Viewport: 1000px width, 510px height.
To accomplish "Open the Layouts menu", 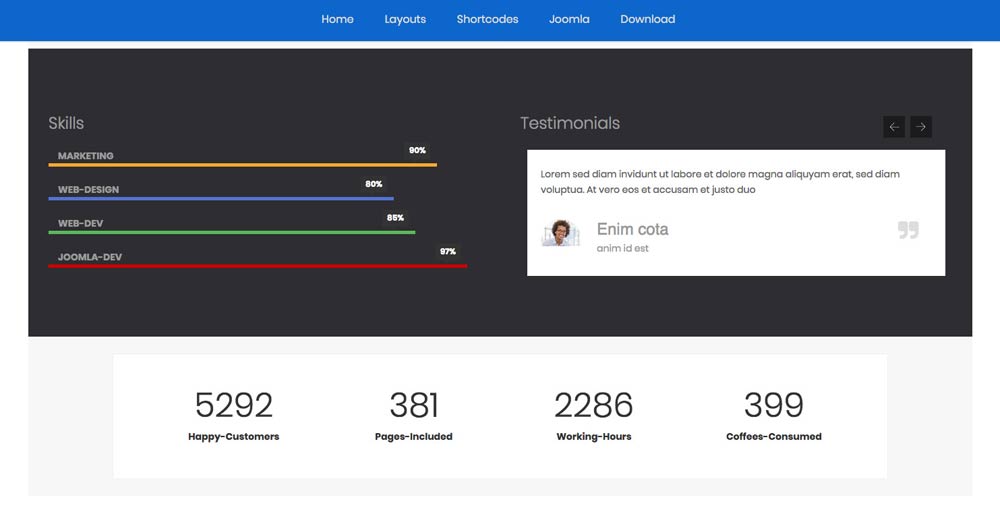I will (405, 19).
